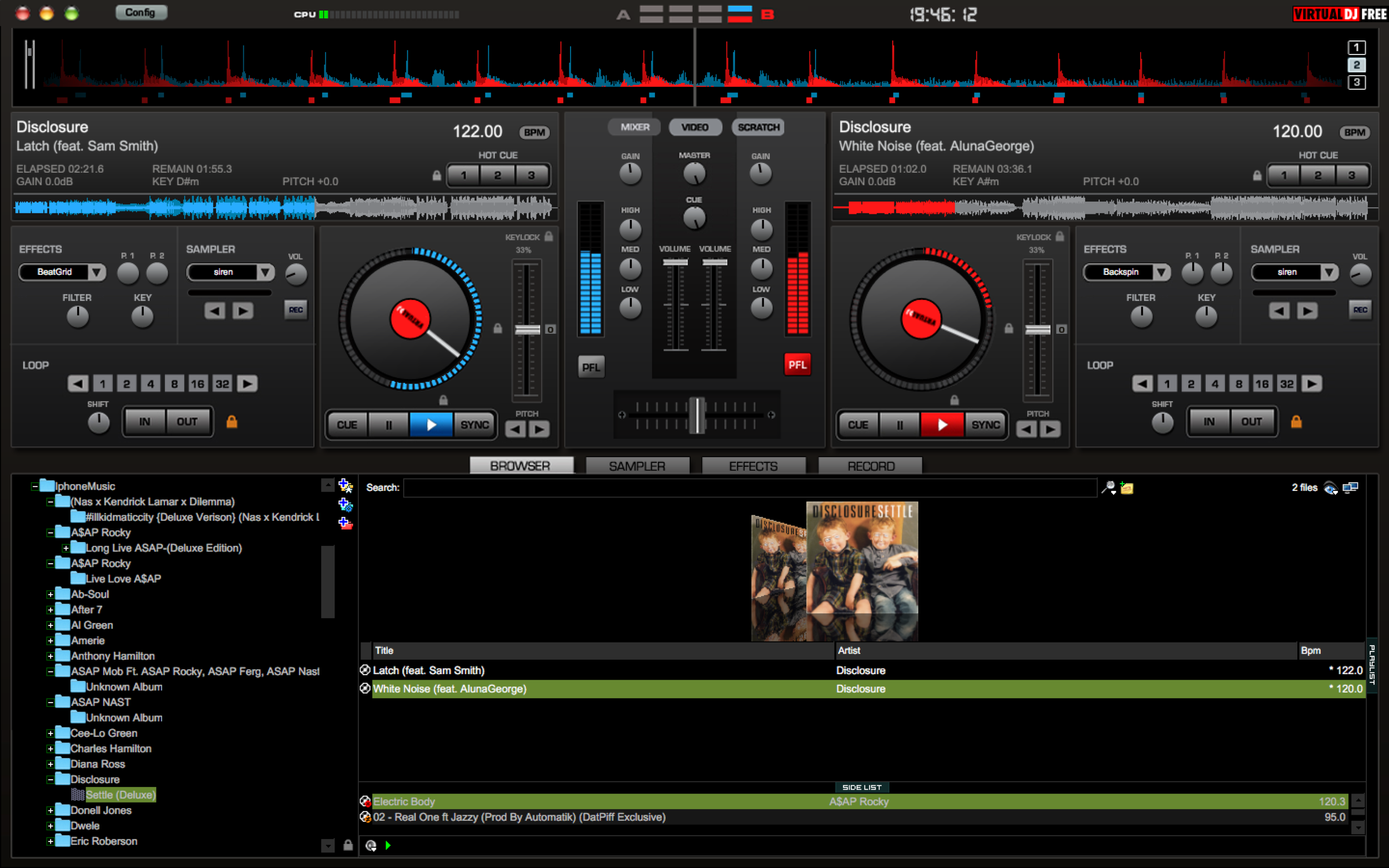Screen dimensions: 1389x868
Task: Toggle right deck orange loop lock
Action: (x=1296, y=422)
